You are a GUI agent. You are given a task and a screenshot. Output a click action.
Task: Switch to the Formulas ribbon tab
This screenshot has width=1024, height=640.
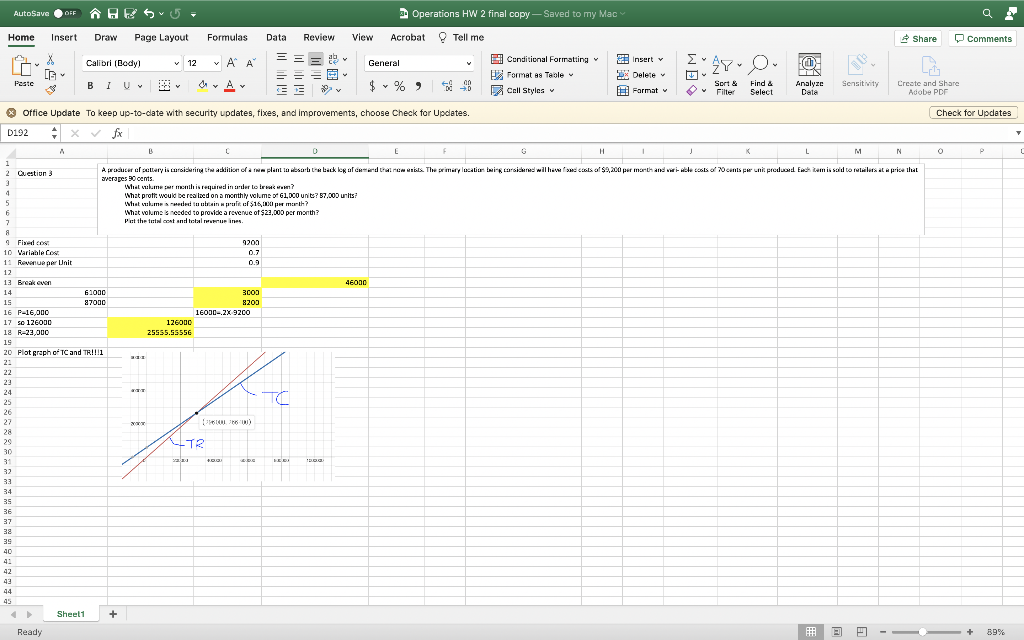[x=227, y=36]
